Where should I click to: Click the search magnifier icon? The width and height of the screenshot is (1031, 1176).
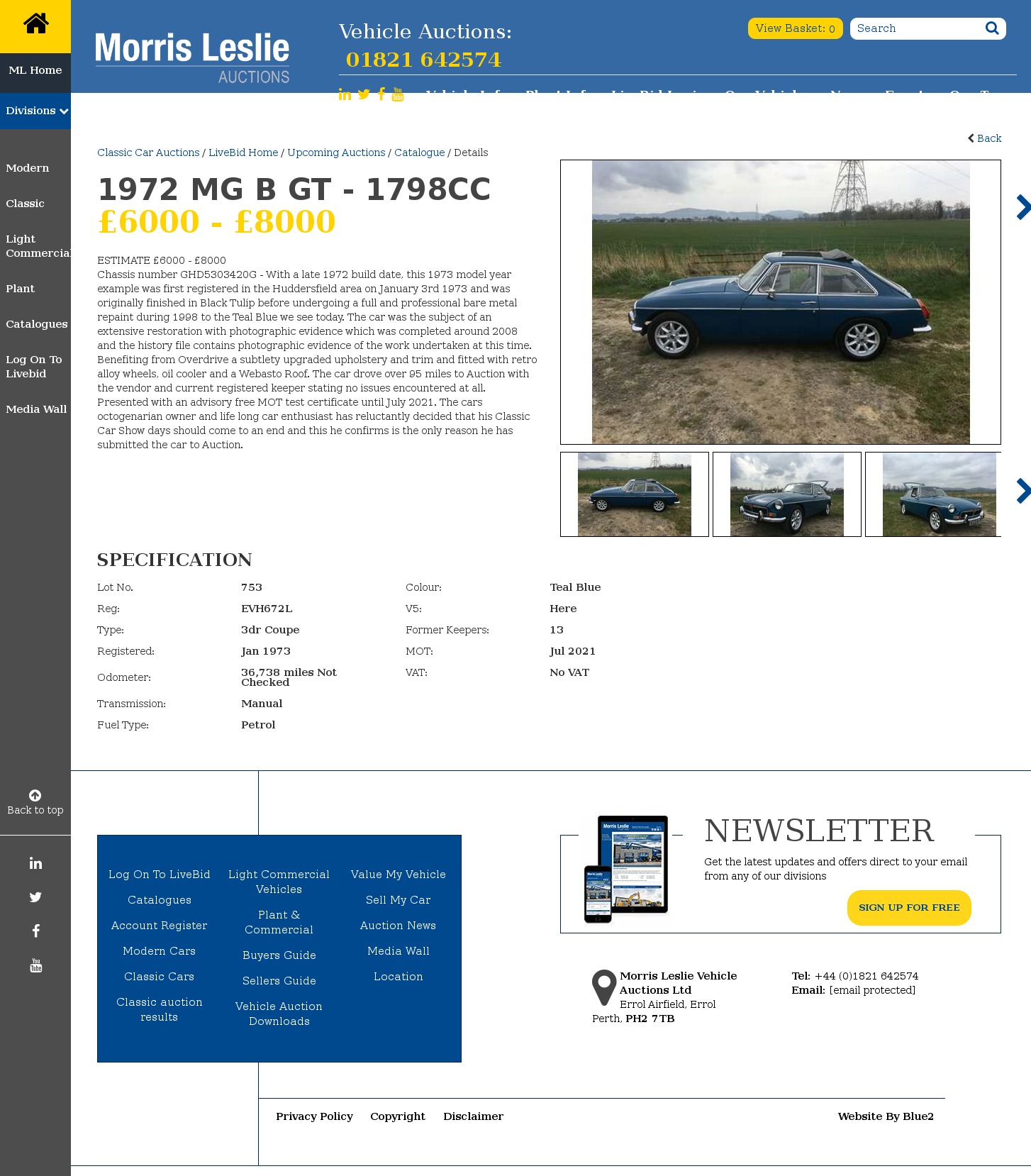(992, 28)
